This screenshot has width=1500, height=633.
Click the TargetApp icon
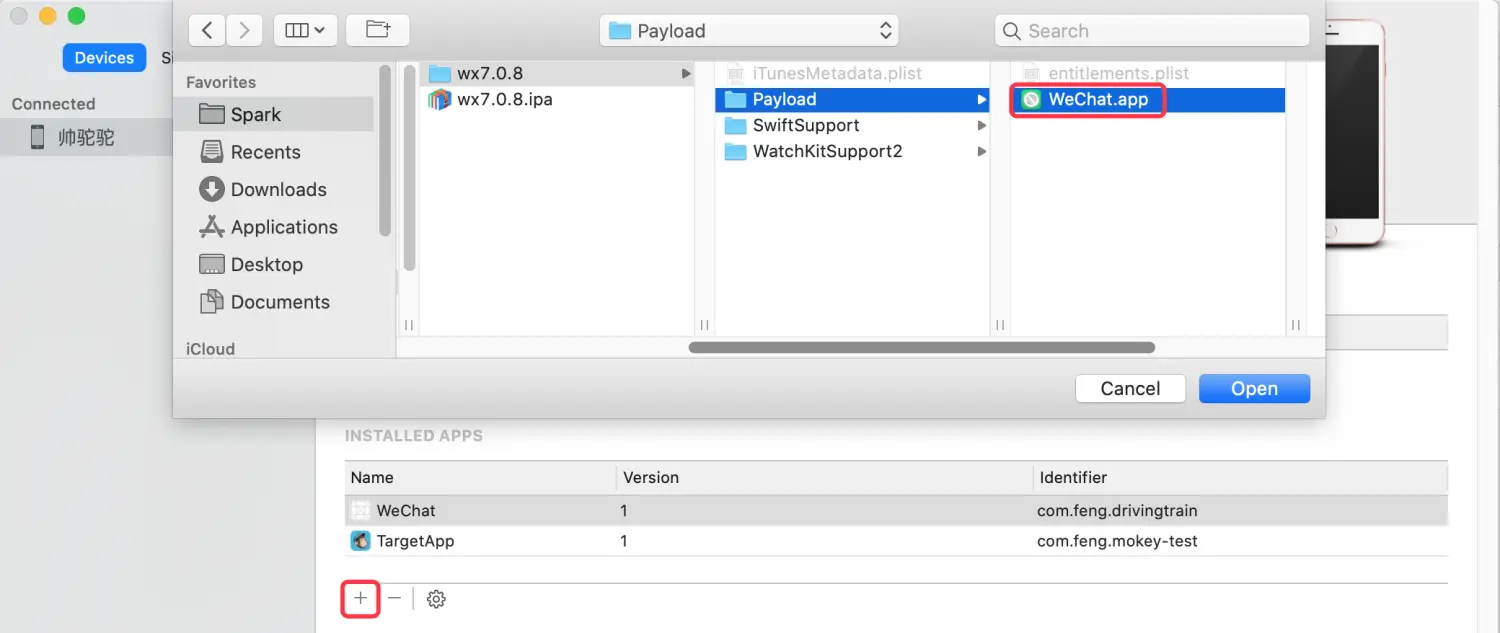tap(360, 541)
